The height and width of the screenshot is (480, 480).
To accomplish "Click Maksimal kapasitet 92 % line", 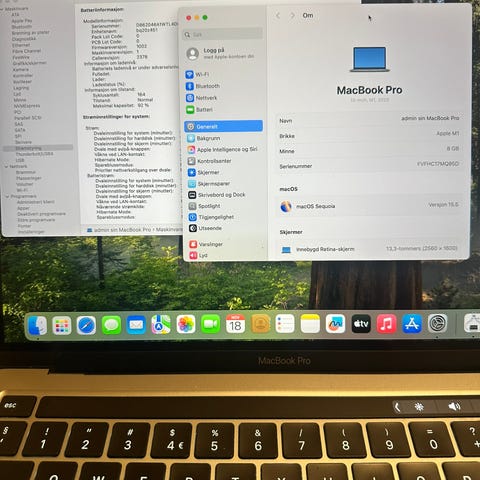I will 121,105.
